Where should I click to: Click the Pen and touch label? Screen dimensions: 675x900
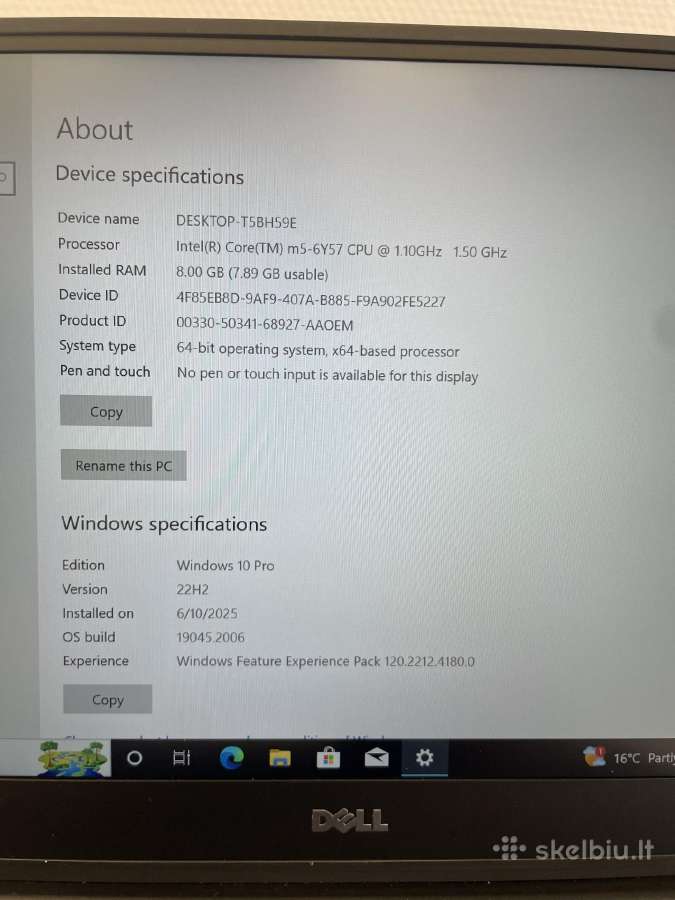tap(105, 371)
